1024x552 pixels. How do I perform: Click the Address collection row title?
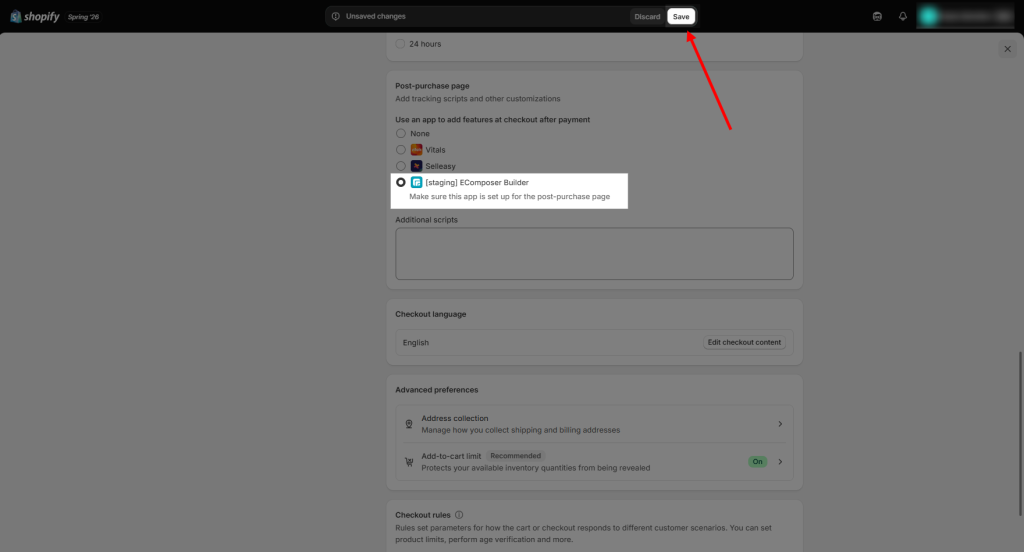[x=455, y=418]
